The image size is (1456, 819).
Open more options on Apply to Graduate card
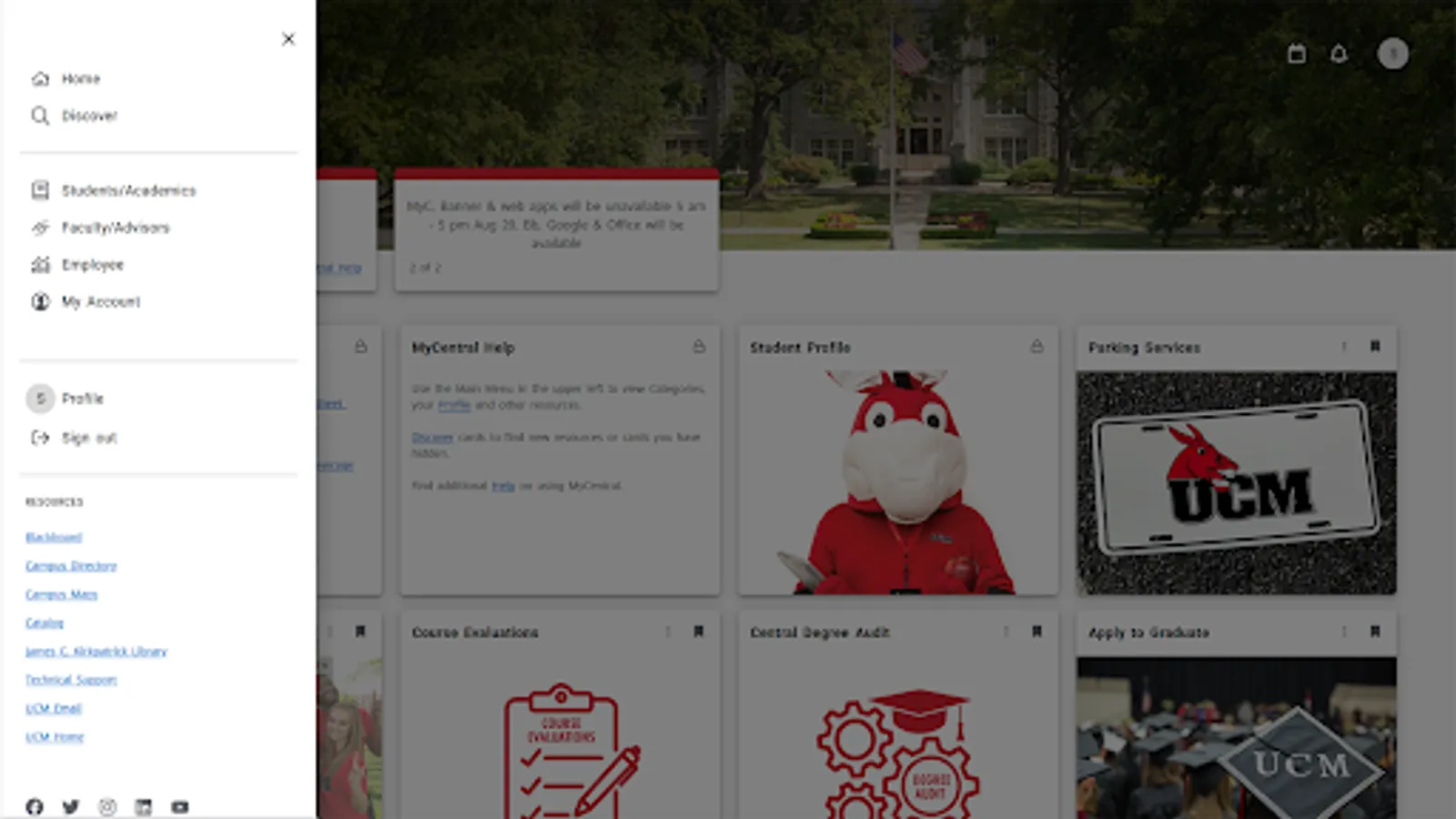1344,632
